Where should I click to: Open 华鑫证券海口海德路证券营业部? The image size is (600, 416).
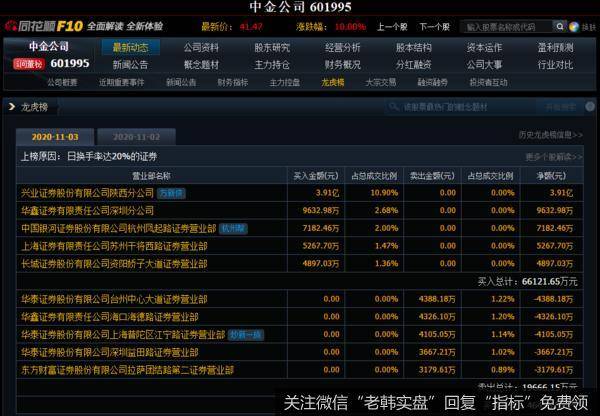coord(109,317)
